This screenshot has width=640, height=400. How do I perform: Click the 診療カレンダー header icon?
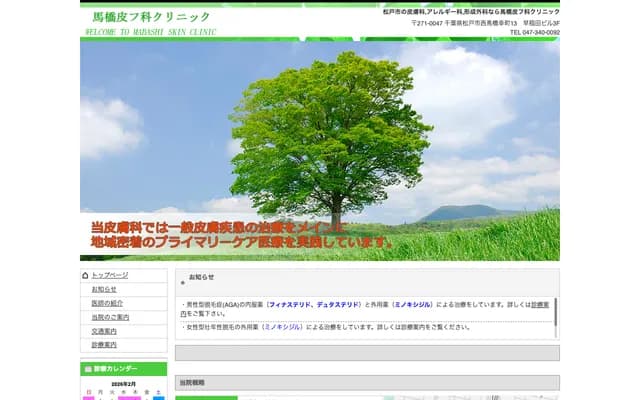pyautogui.click(x=87, y=369)
